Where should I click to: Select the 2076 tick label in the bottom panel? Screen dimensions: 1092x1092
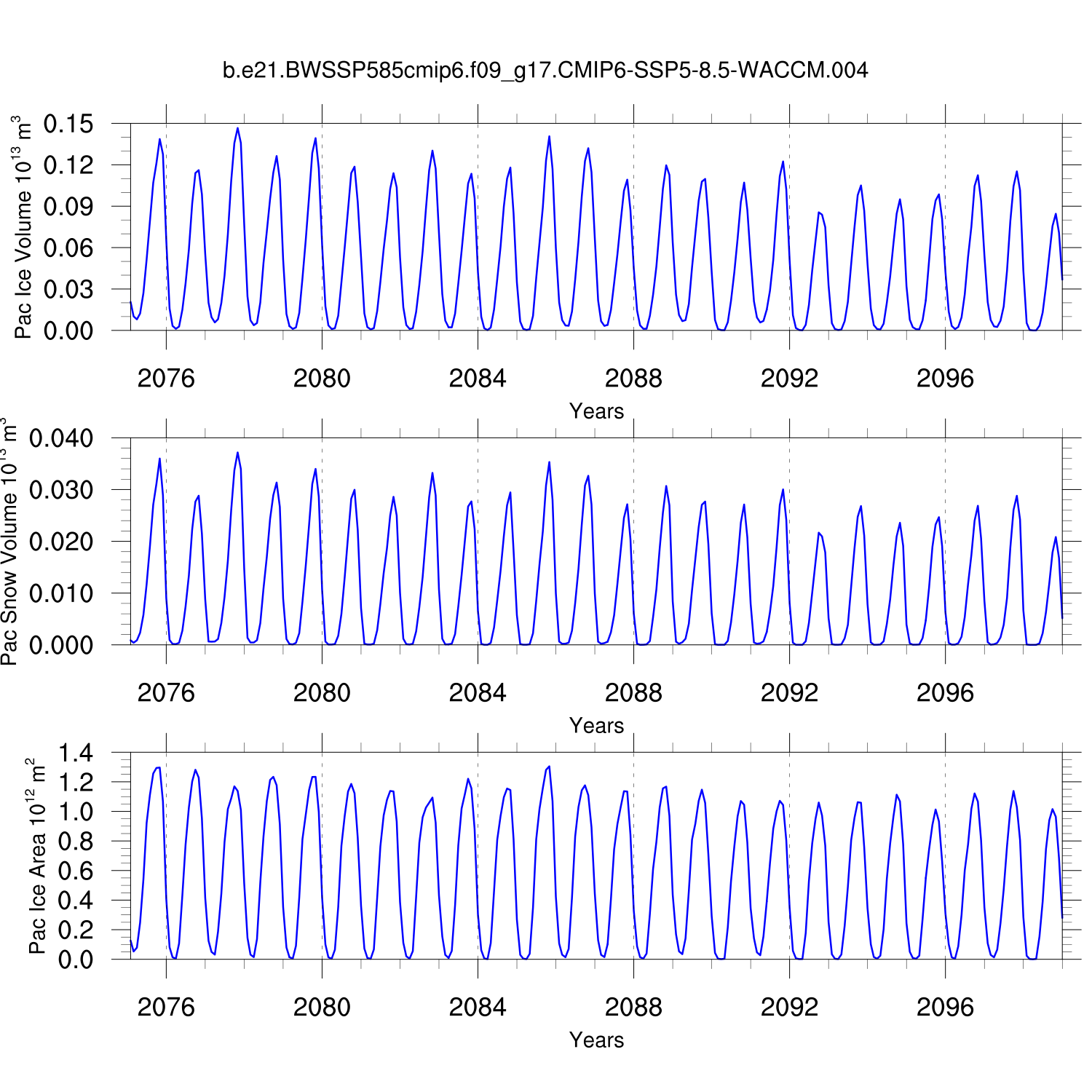click(166, 1008)
